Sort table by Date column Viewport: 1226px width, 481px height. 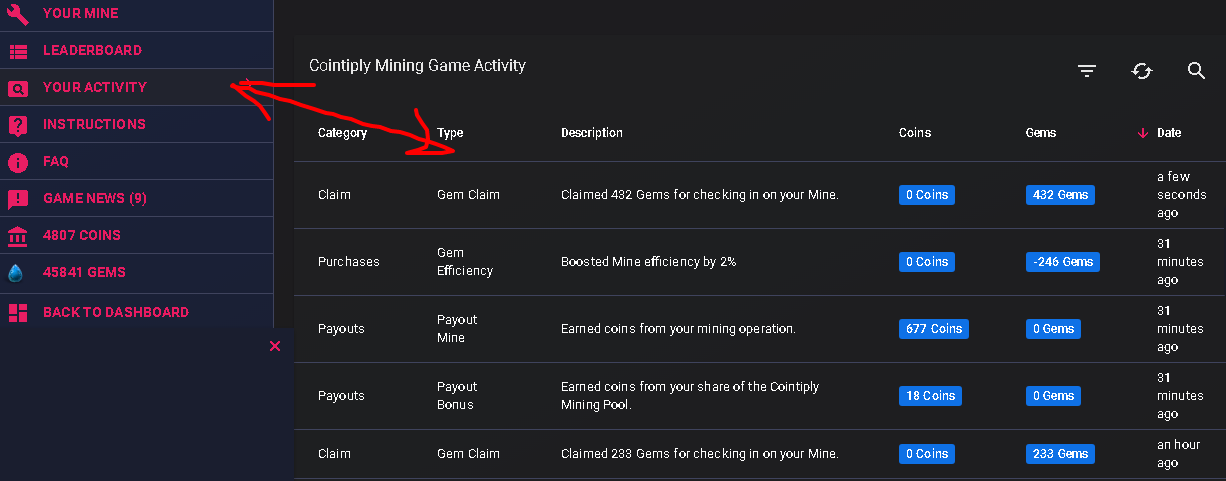[1168, 133]
